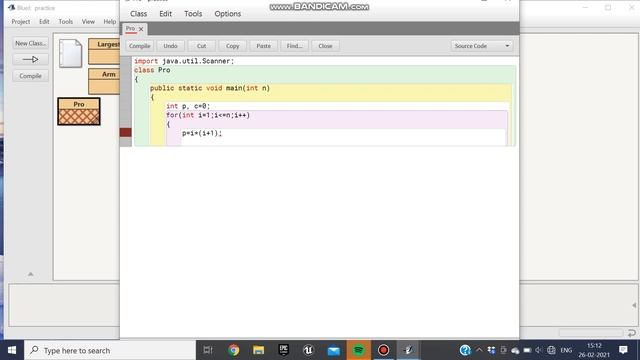This screenshot has height=360, width=640.
Task: Click the red breakpoint margin marker
Action: pyautogui.click(x=126, y=132)
